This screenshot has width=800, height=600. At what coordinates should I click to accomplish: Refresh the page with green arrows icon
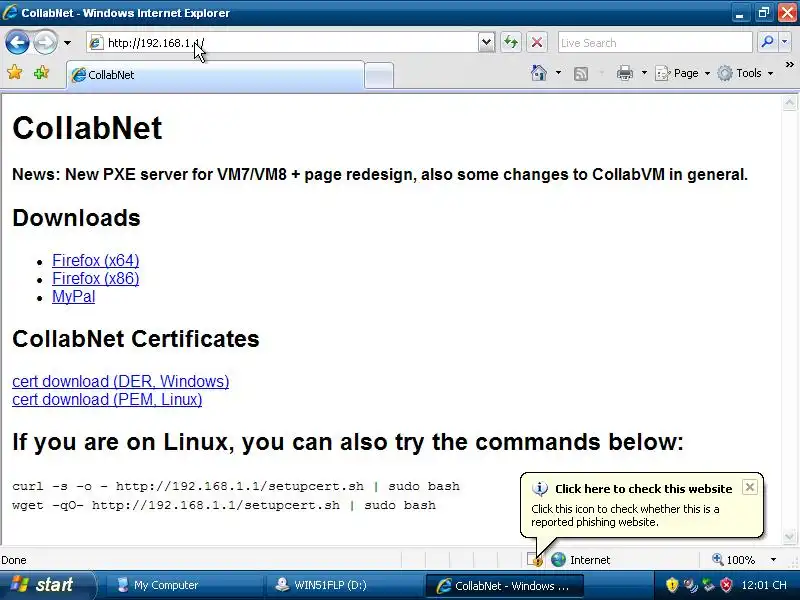pos(511,42)
